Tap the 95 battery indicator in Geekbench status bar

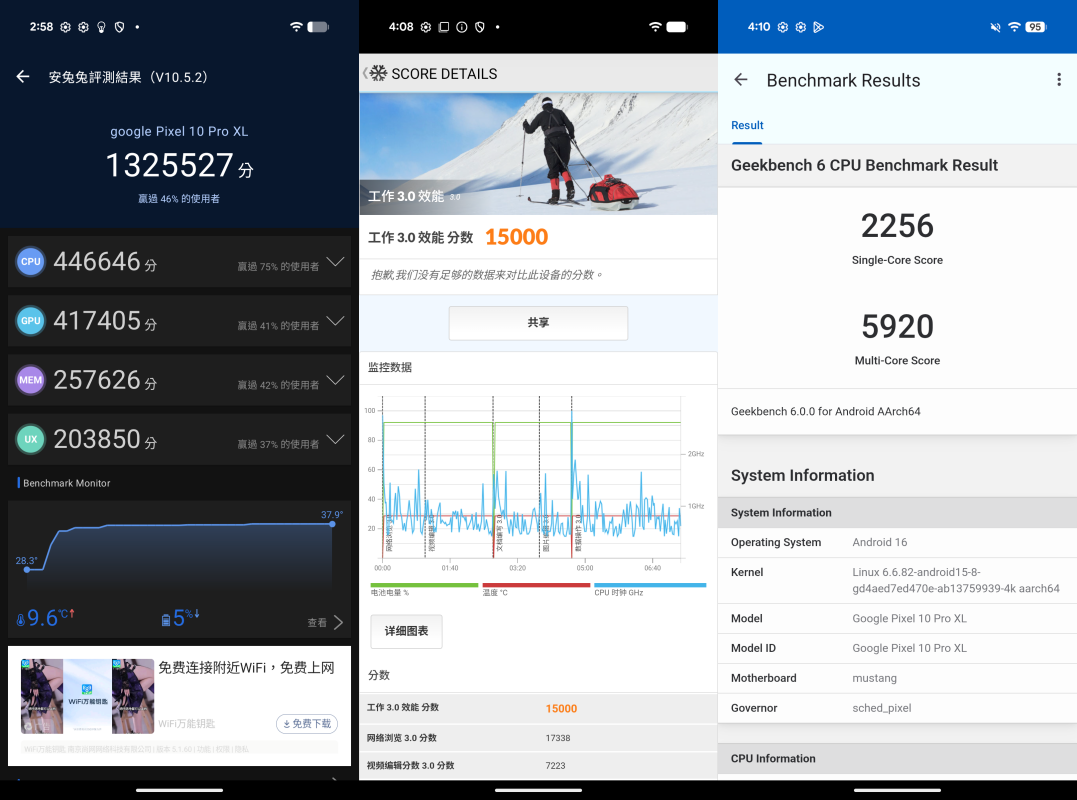click(1035, 27)
